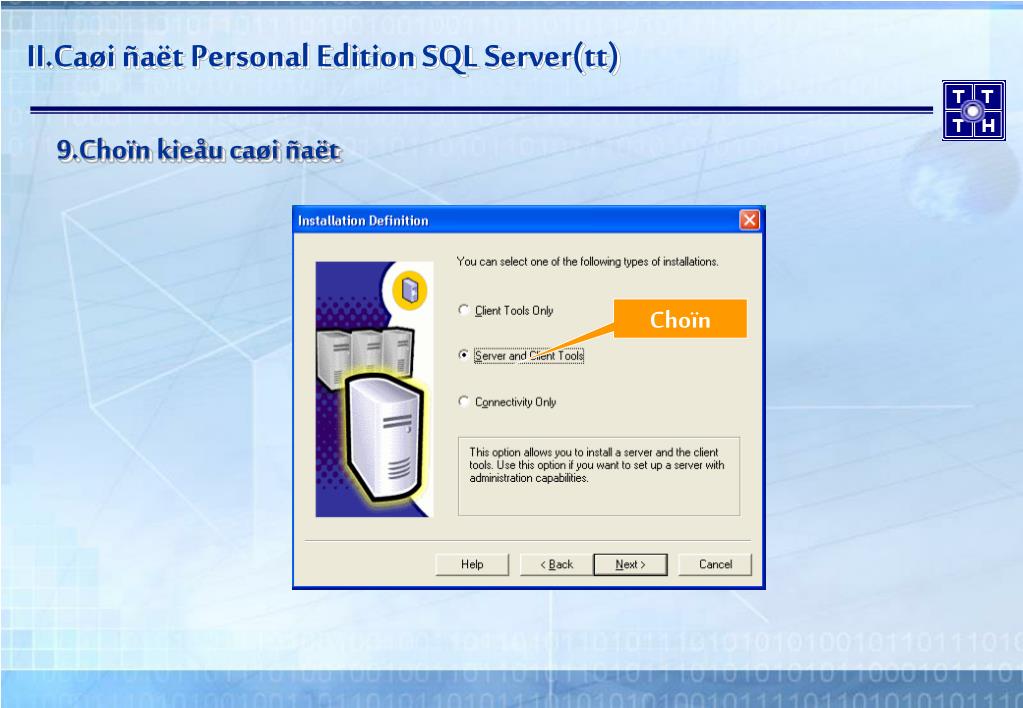Go back with the Back button
1023x708 pixels.
point(557,564)
